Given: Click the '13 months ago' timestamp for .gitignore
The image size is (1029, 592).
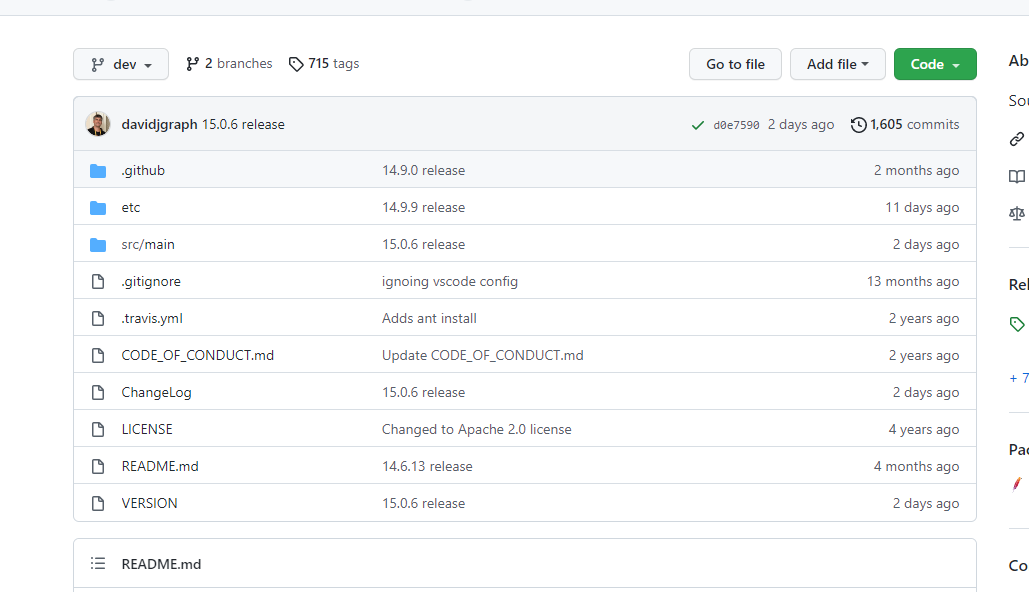Looking at the screenshot, I should coord(913,282).
